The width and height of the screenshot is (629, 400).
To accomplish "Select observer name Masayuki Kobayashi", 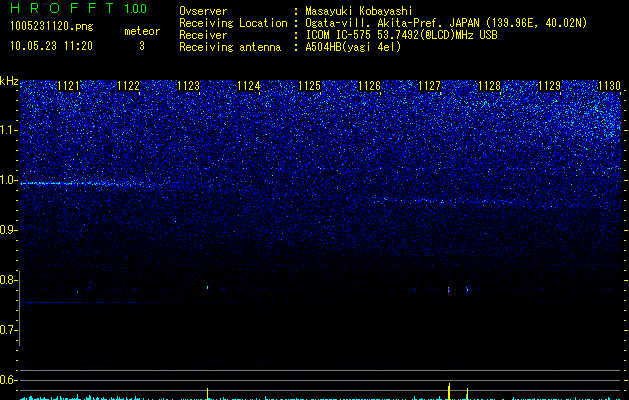I will click(x=359, y=11).
